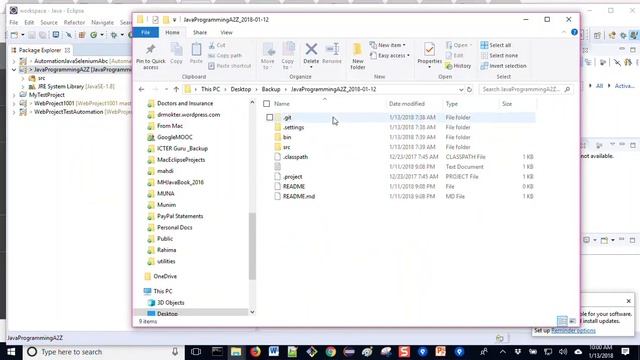Click the Back navigation arrow
This screenshot has height=360, width=640.
[142, 89]
